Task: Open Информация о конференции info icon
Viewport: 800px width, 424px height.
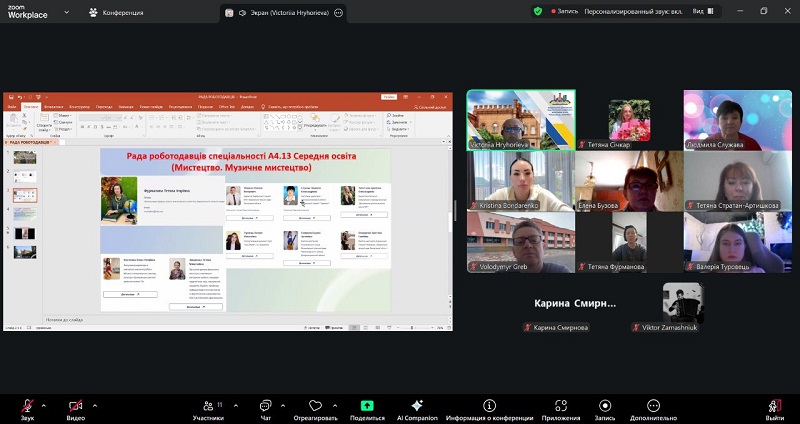Action: pos(489,405)
